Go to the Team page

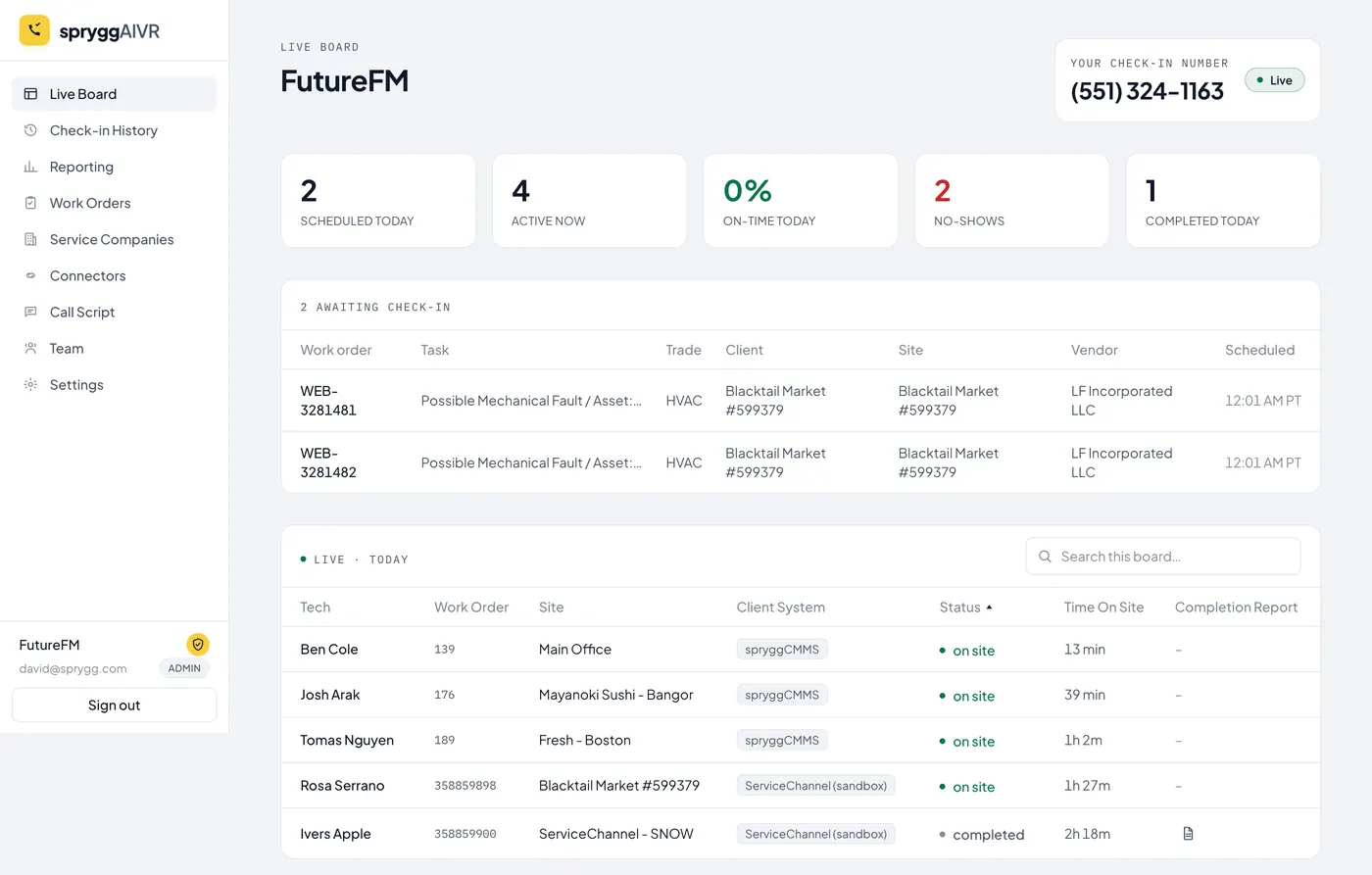pos(114,348)
